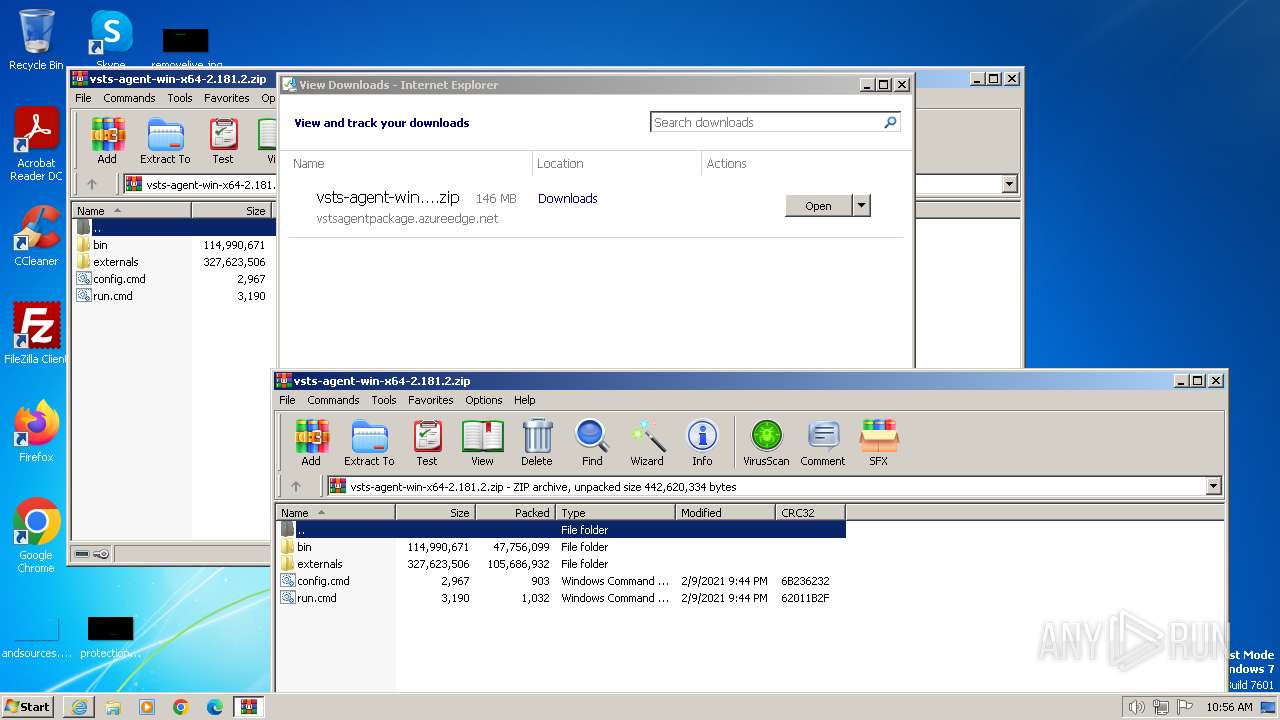Click the clock in the system tray
Viewport: 1280px width, 720px height.
point(1229,707)
